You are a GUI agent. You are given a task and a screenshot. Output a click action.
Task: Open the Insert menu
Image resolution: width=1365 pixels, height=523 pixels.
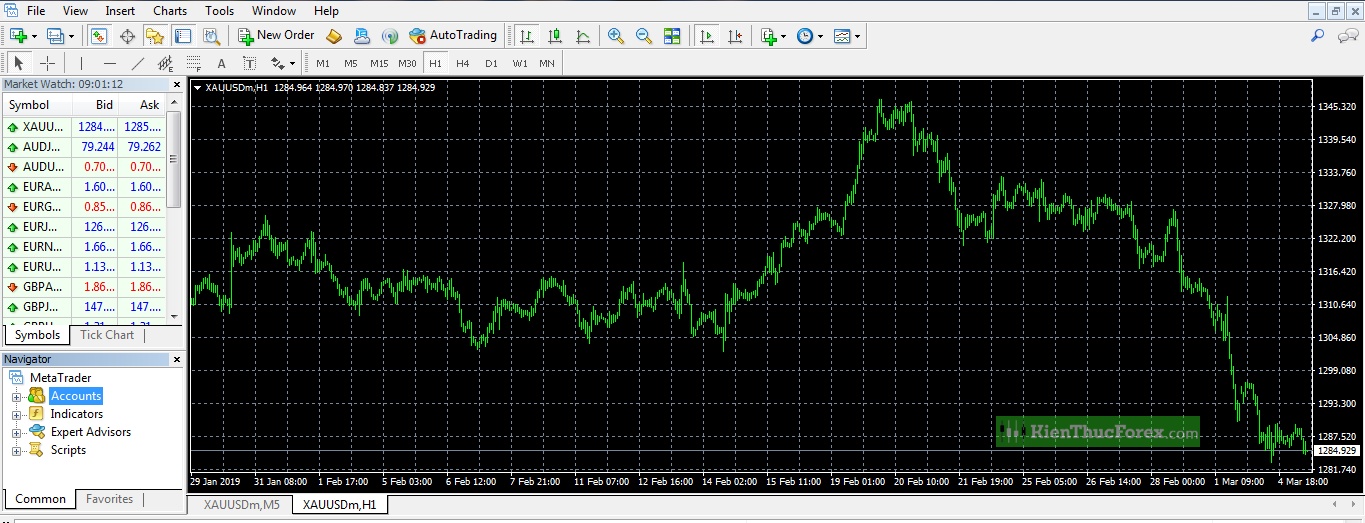(120, 11)
